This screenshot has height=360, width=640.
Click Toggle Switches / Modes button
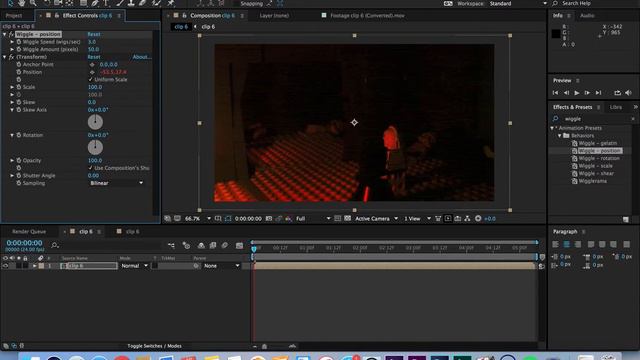tap(154, 346)
